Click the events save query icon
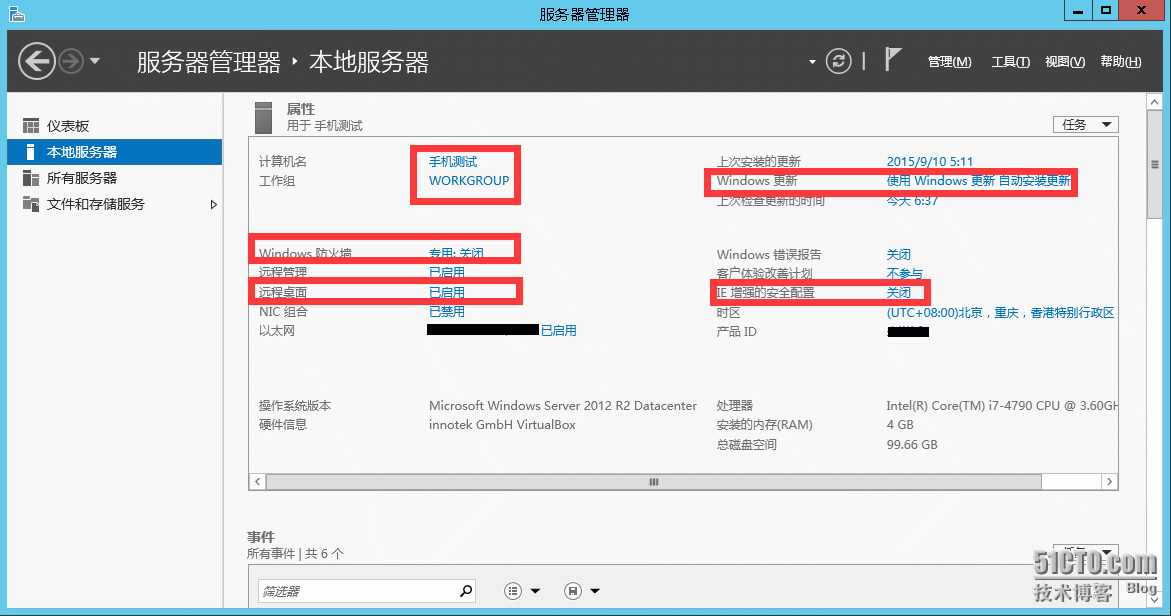This screenshot has height=616, width=1171. click(573, 591)
